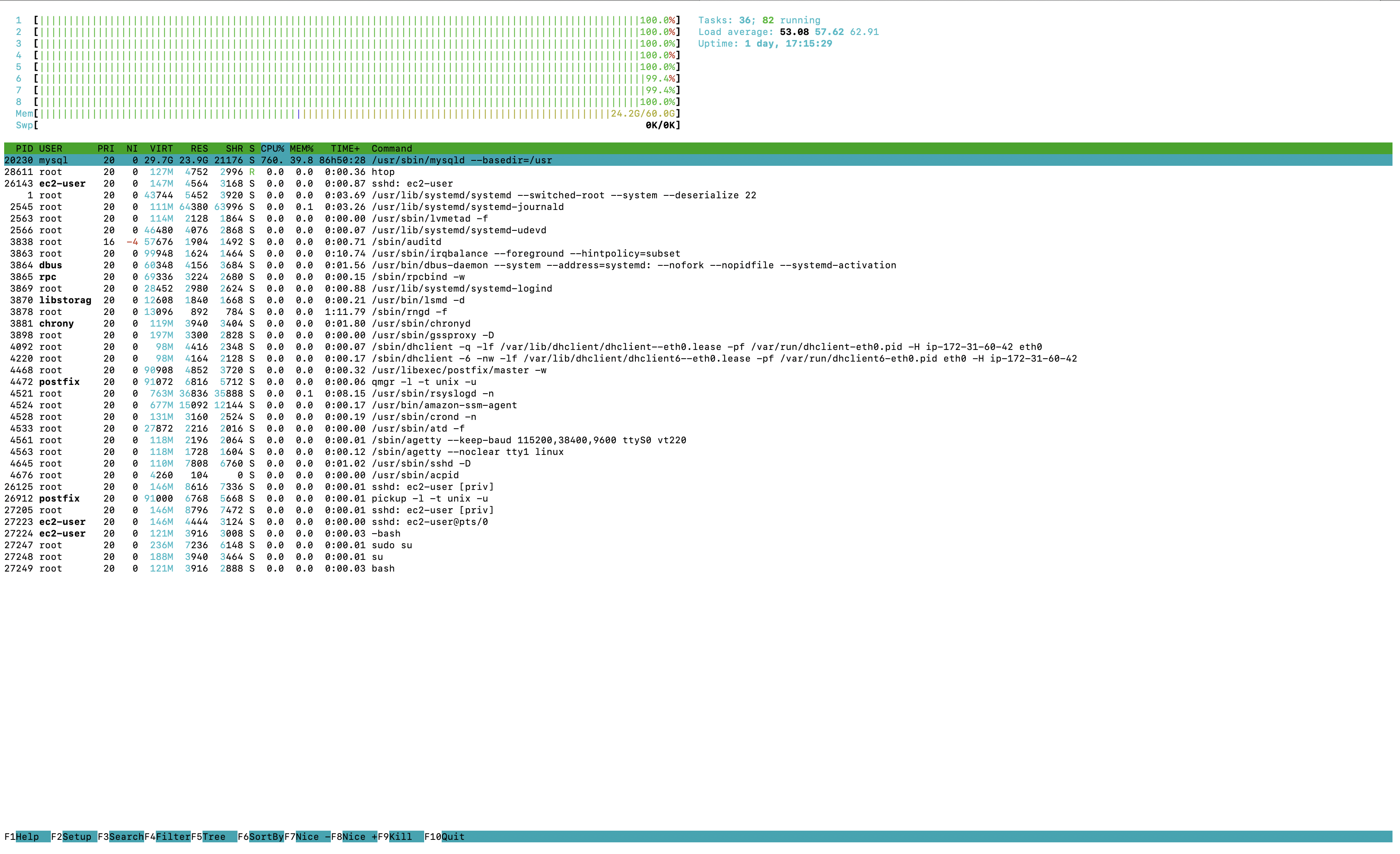This screenshot has height=854, width=1400.
Task: Sort by the TIME+ column header
Action: pos(345,148)
